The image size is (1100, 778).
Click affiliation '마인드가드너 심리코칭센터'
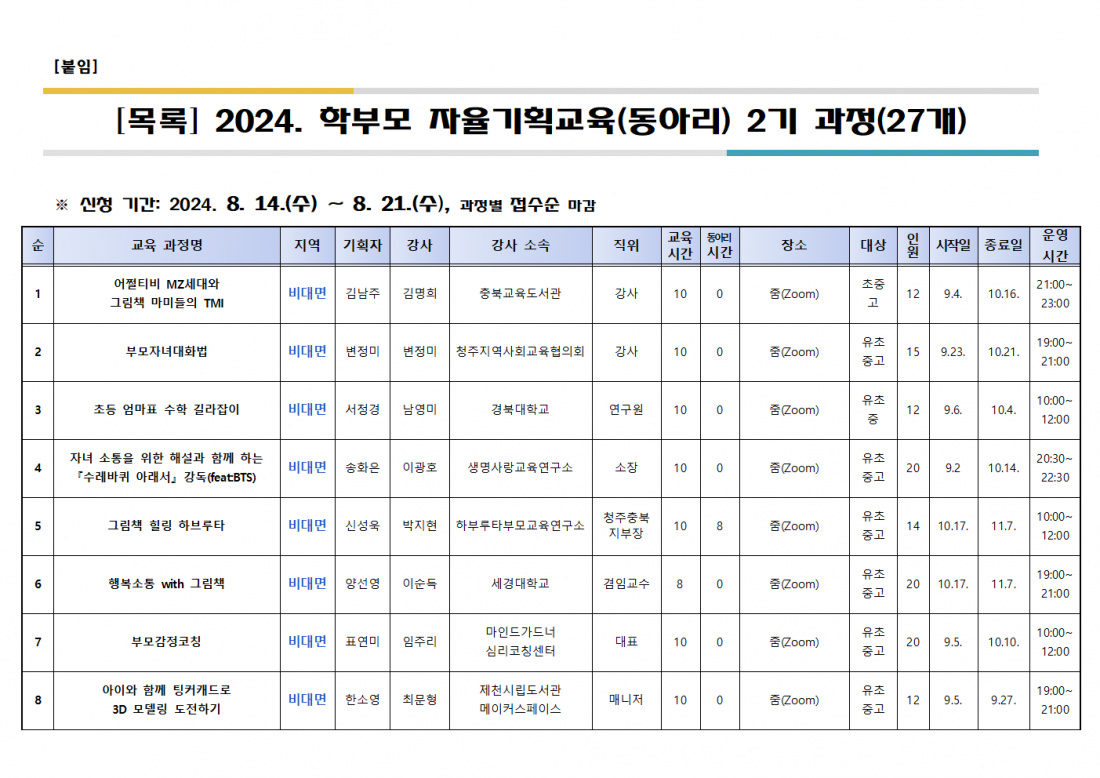(521, 642)
